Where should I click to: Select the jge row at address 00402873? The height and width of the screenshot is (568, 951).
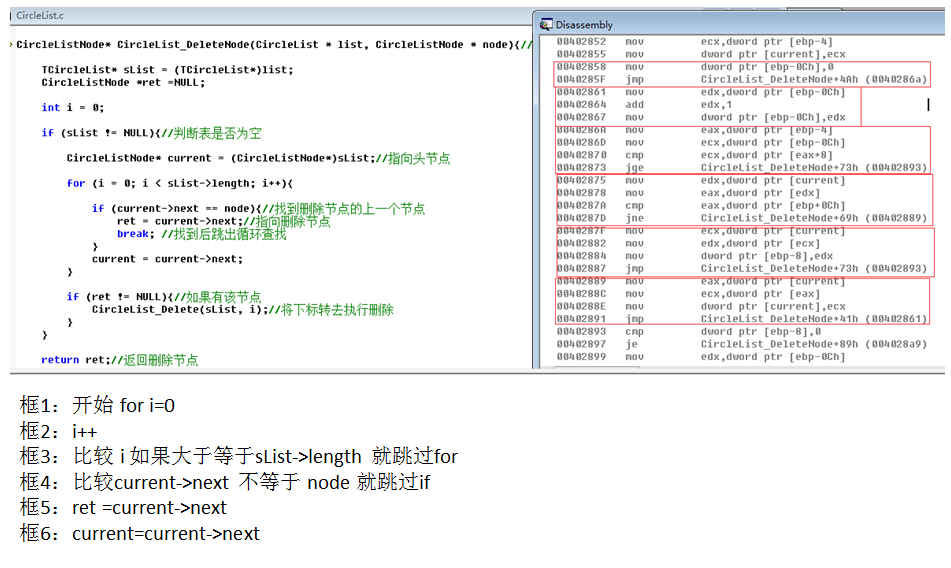(x=742, y=167)
